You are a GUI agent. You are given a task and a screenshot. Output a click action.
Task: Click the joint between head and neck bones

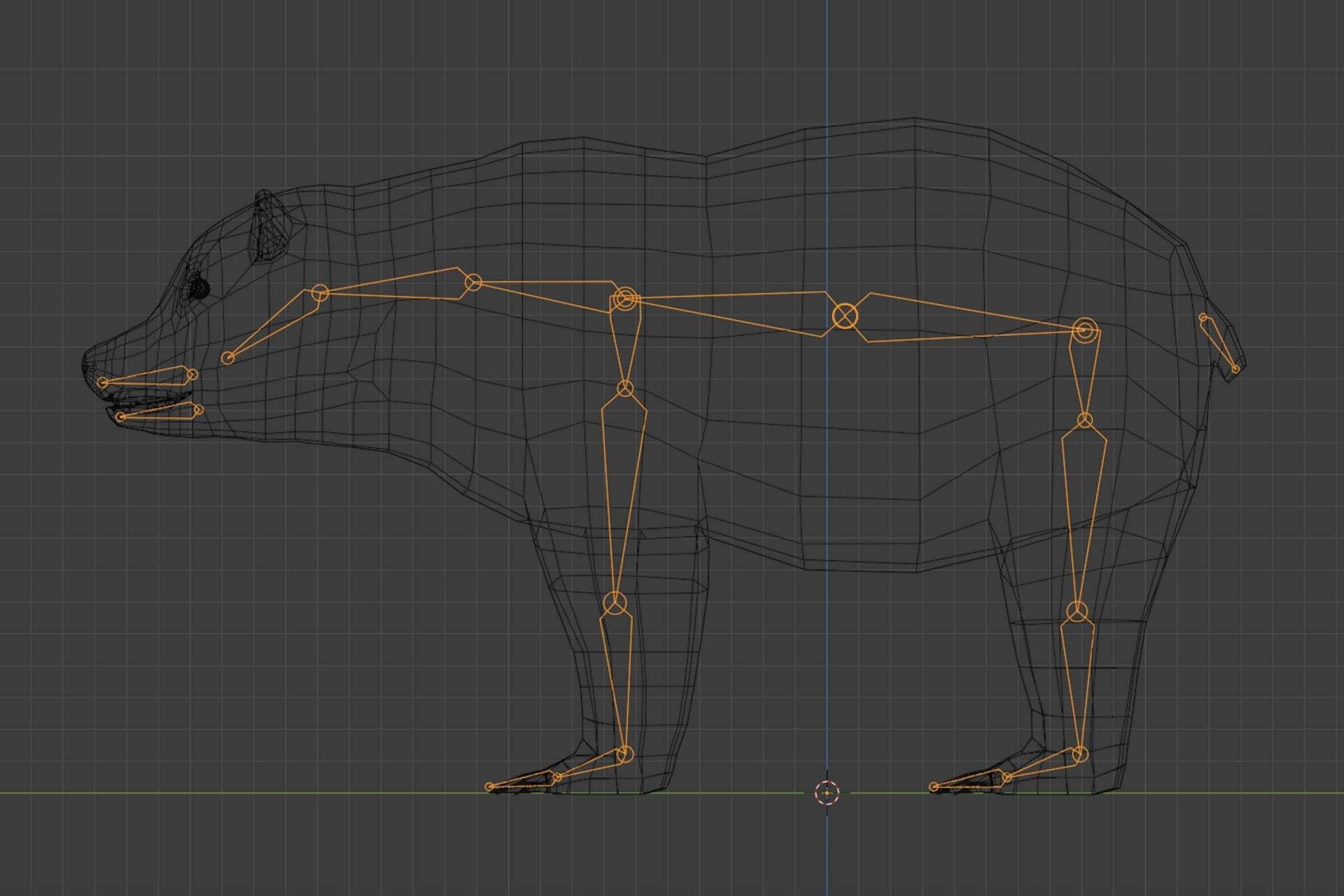click(320, 293)
